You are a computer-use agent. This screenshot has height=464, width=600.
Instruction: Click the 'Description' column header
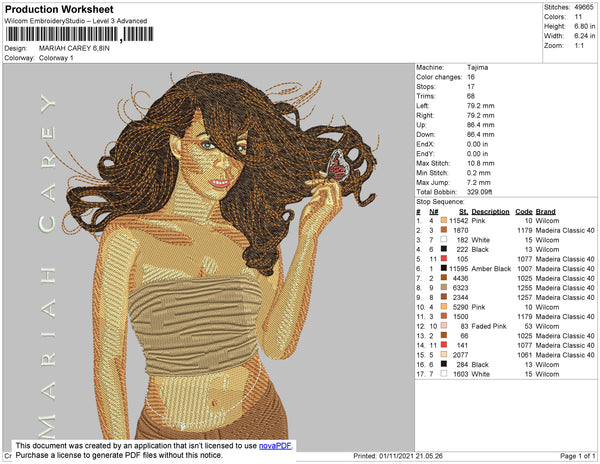pos(490,212)
